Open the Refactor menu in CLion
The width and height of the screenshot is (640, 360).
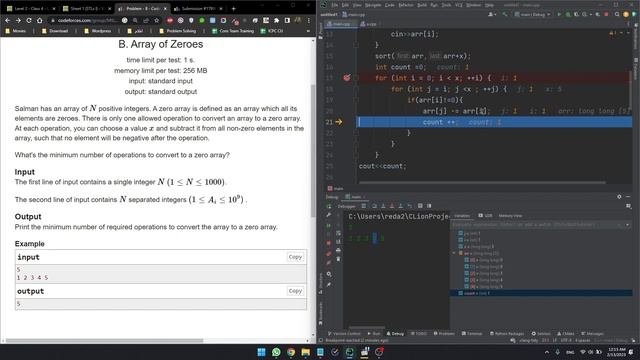point(406,5)
